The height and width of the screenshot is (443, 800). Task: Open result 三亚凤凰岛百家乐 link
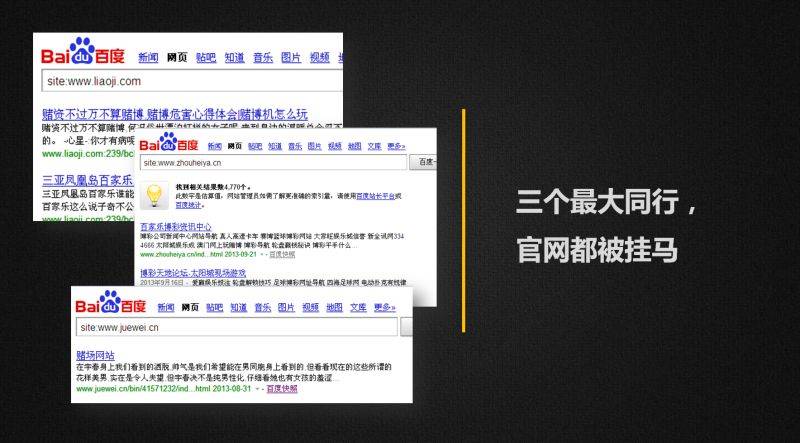pyautogui.click(x=88, y=180)
